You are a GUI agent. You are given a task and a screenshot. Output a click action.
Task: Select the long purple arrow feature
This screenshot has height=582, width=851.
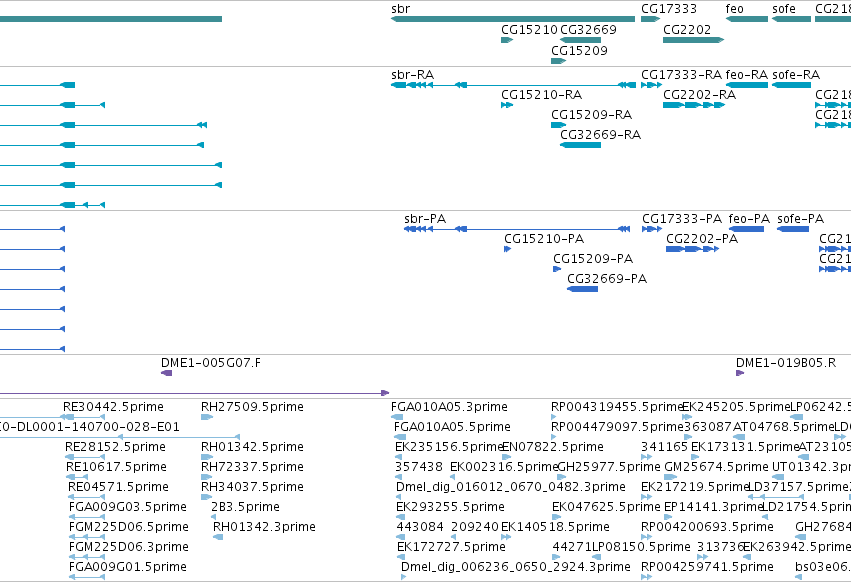point(194,393)
